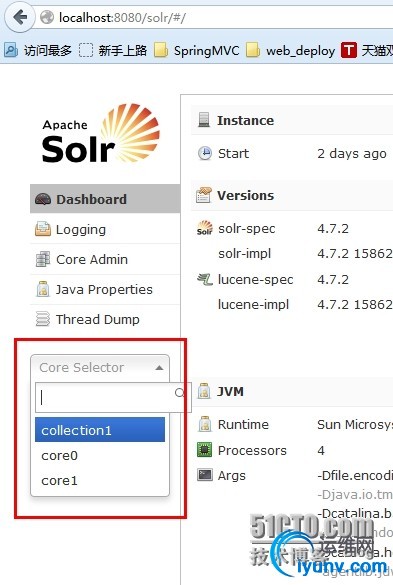Click the Core Admin server icon
The width and height of the screenshot is (393, 585).
(43, 259)
